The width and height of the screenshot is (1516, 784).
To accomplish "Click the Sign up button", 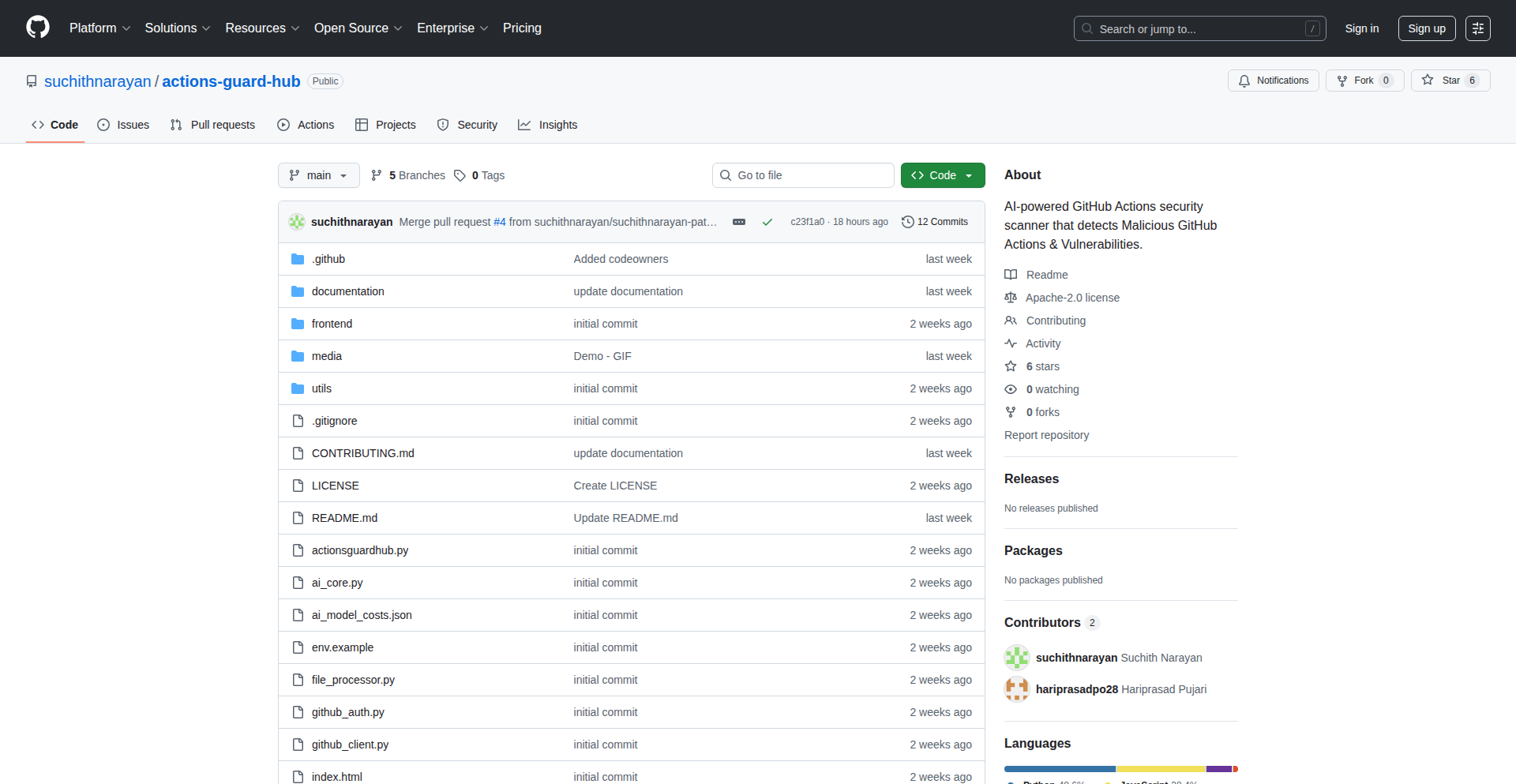I will click(x=1426, y=28).
